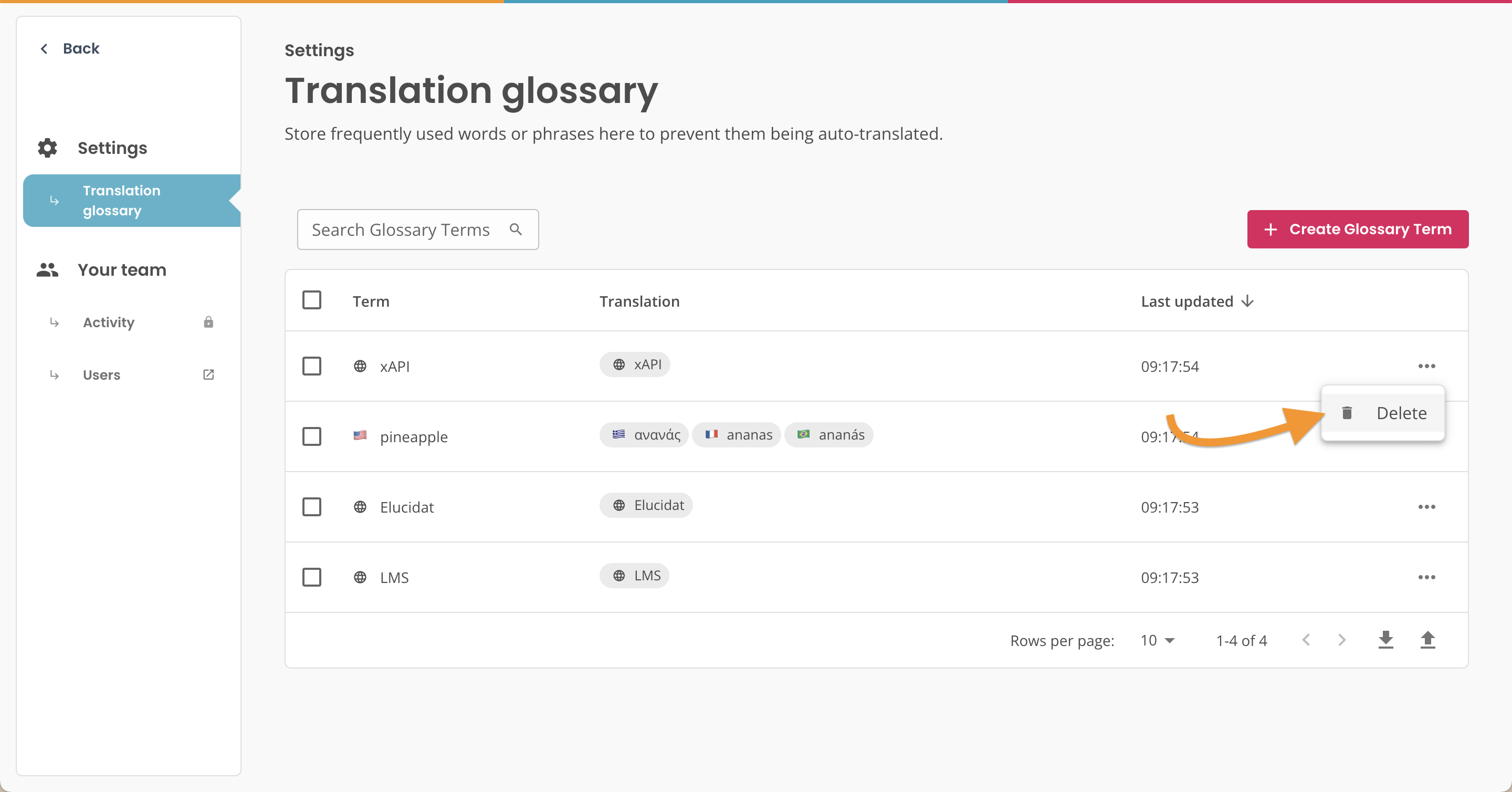
Task: Select Delete from the context menu
Action: [1402, 412]
